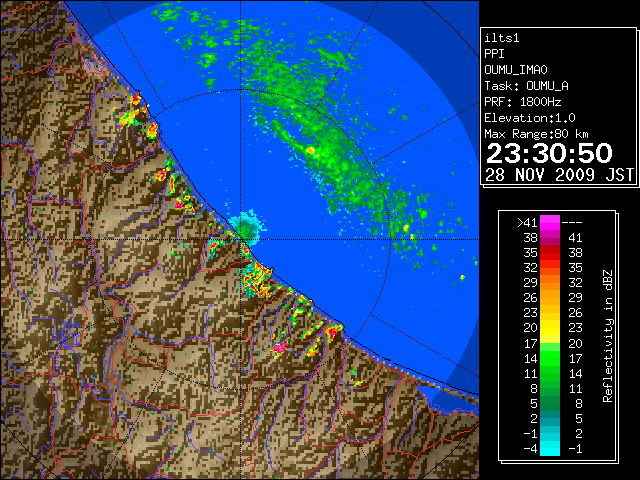Pick the yellow 20 to 23 dBZ swatch
640x480 pixels.
[x=550, y=328]
